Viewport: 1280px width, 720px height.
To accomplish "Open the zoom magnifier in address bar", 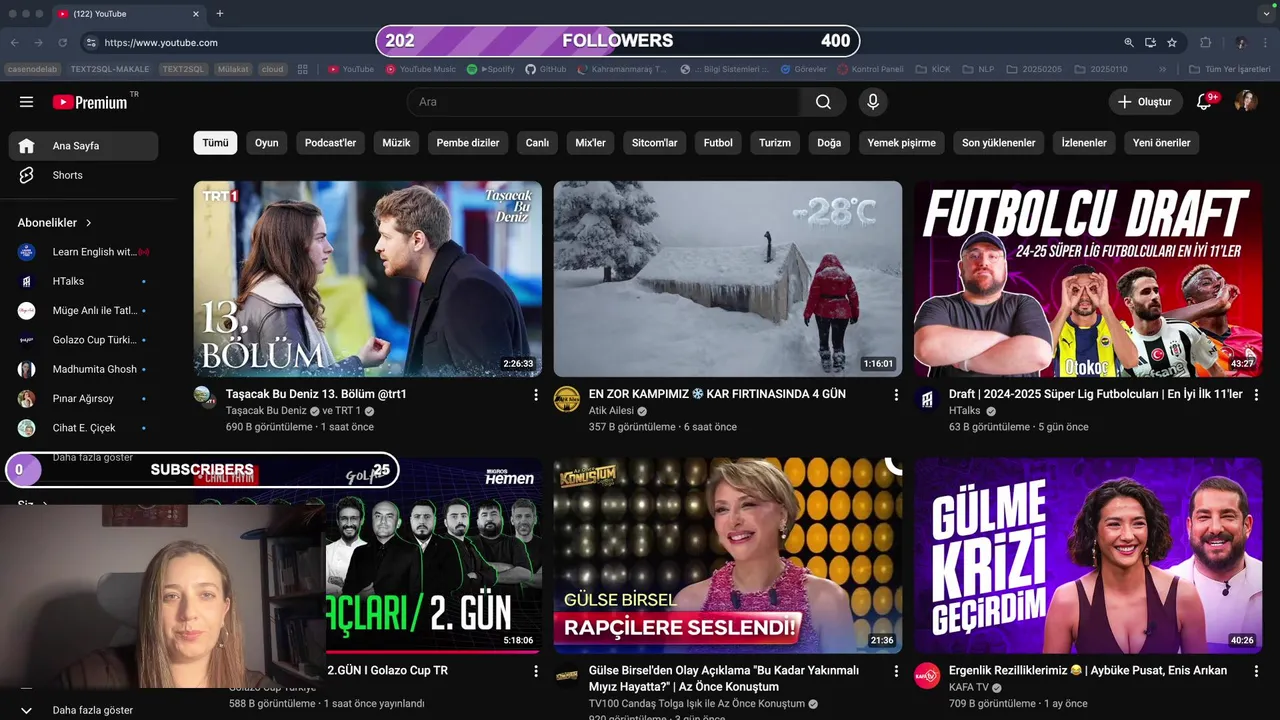I will [1129, 43].
